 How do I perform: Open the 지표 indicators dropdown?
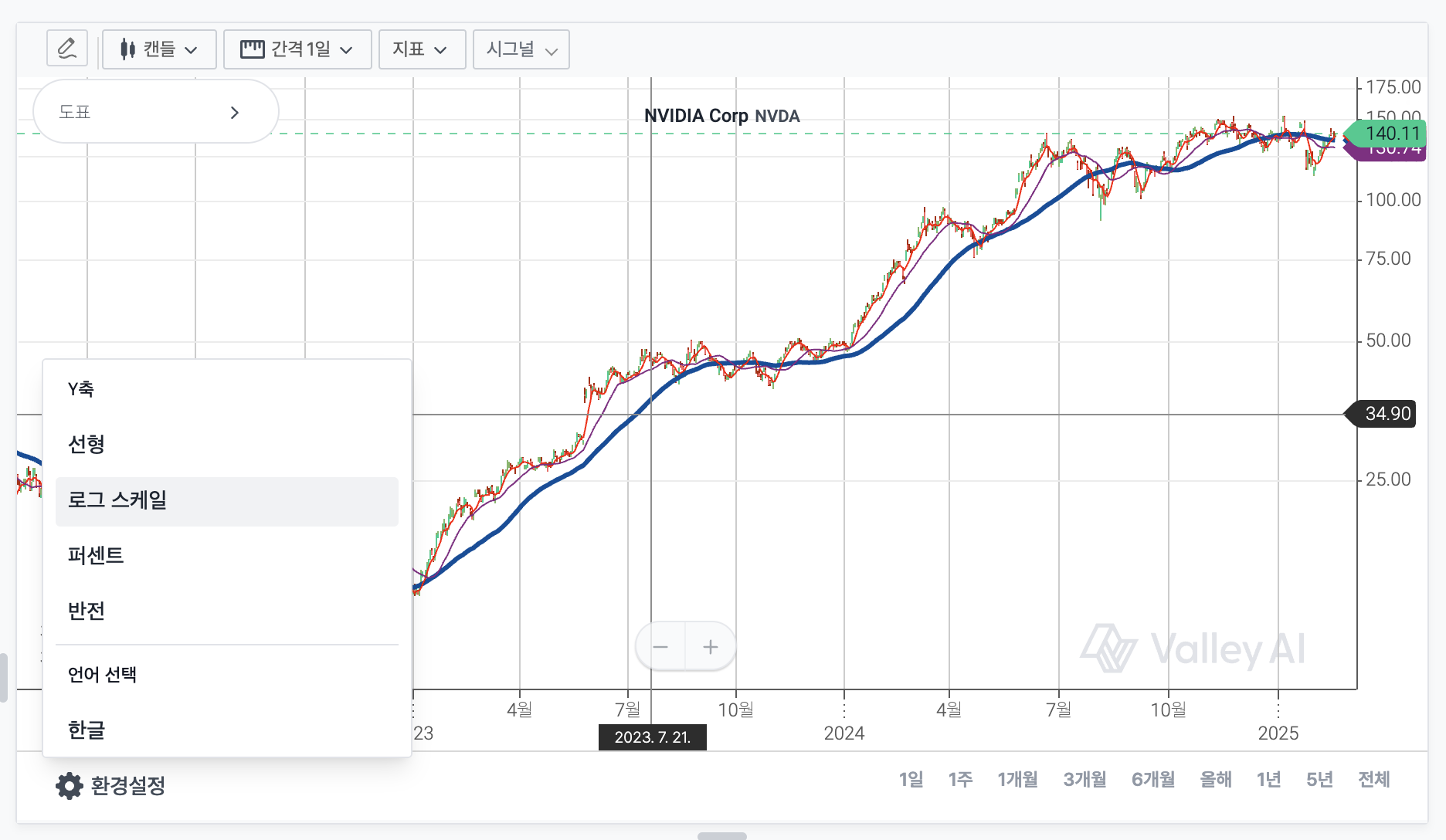pyautogui.click(x=422, y=49)
